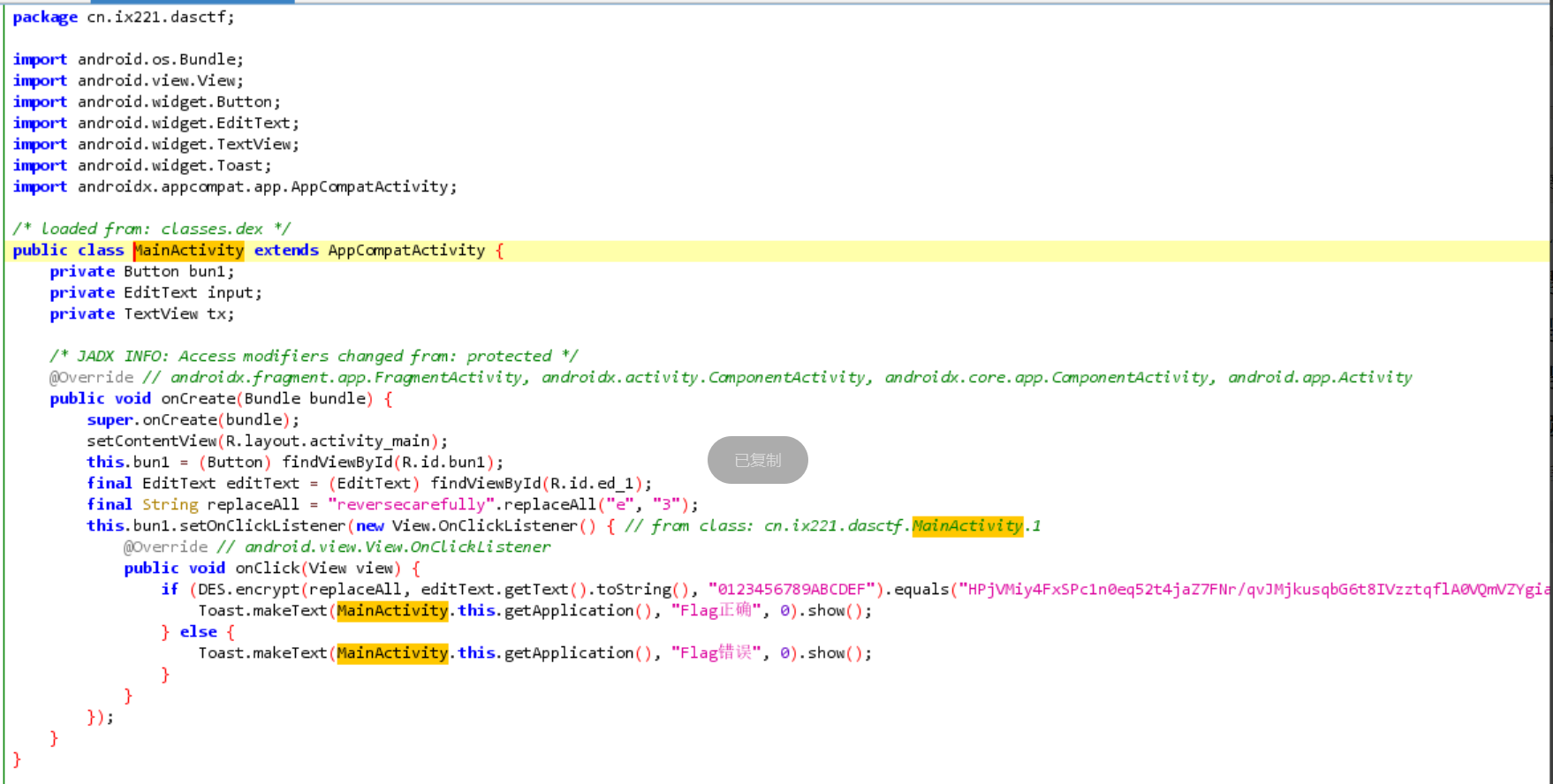Click the onCreate method name
Image resolution: width=1553 pixels, height=784 pixels.
point(198,399)
